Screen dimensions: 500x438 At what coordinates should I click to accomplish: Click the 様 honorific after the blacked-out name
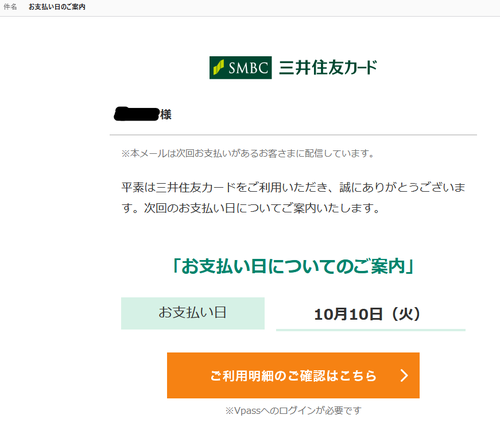[166, 115]
